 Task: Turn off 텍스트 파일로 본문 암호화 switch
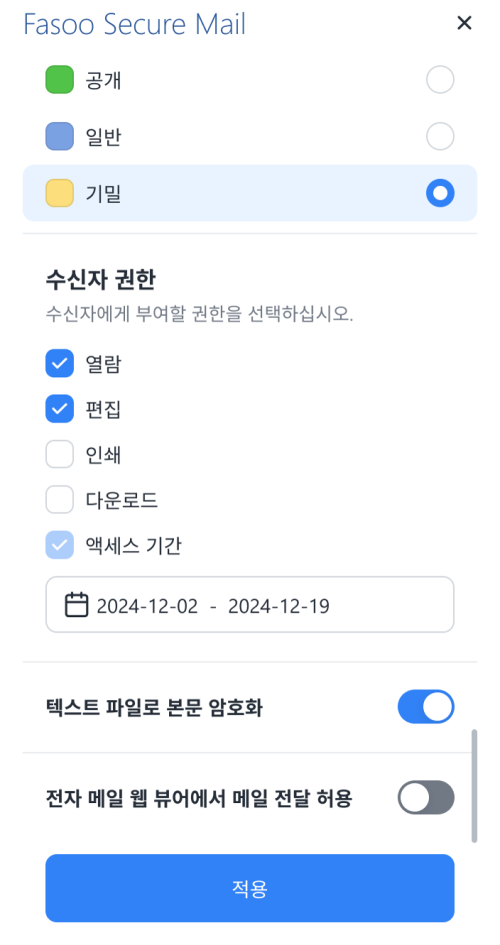pyautogui.click(x=426, y=707)
